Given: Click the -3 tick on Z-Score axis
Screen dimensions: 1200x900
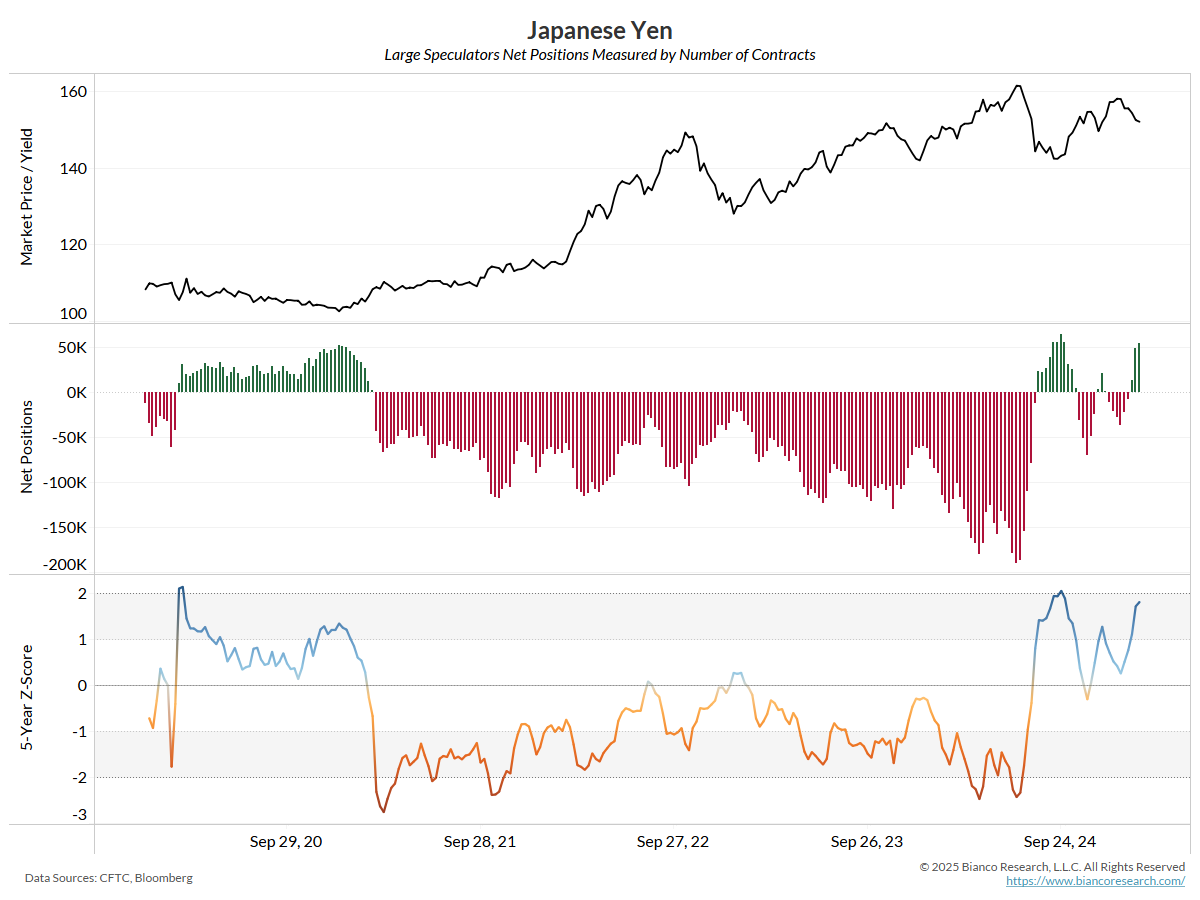Looking at the screenshot, I should [80, 815].
